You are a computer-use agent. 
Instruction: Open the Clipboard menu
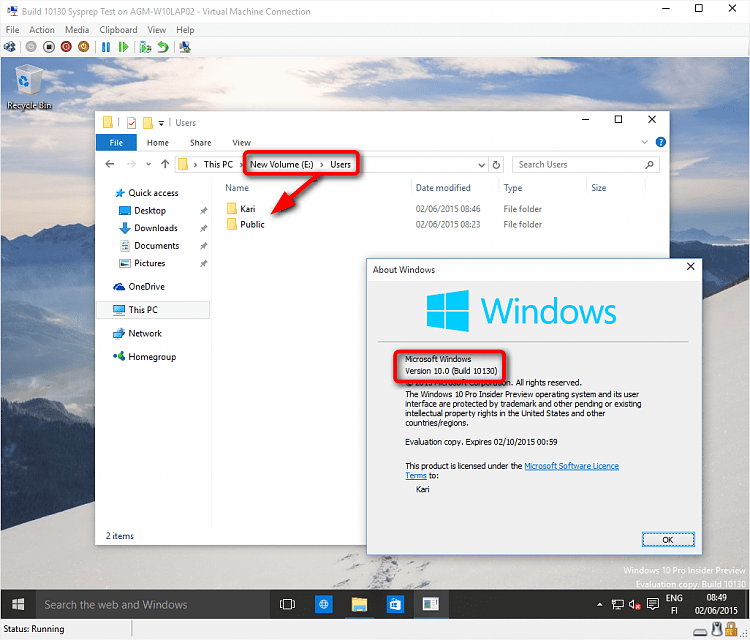click(x=118, y=30)
